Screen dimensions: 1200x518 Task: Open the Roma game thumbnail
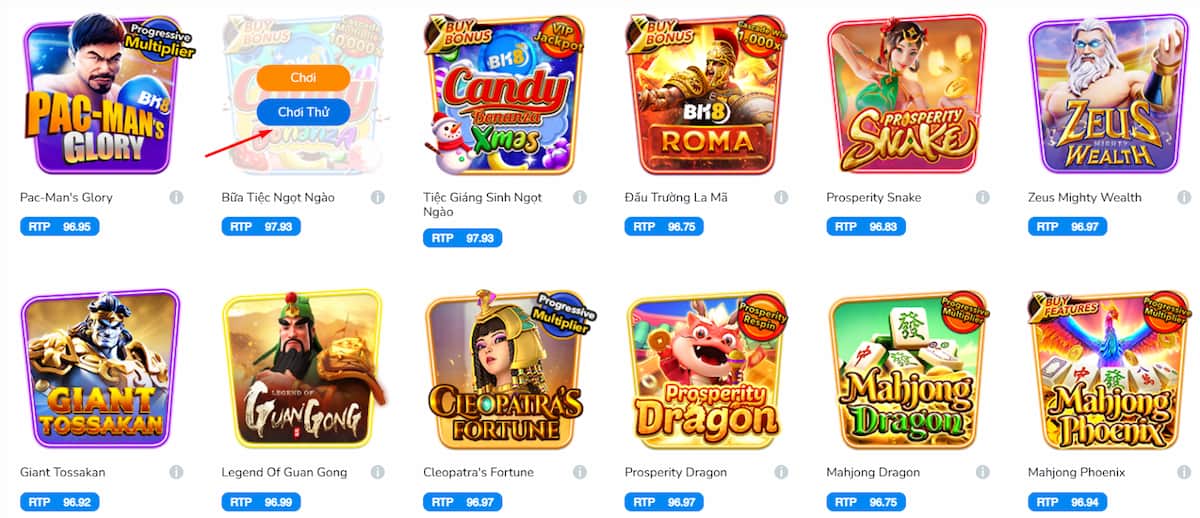(706, 95)
